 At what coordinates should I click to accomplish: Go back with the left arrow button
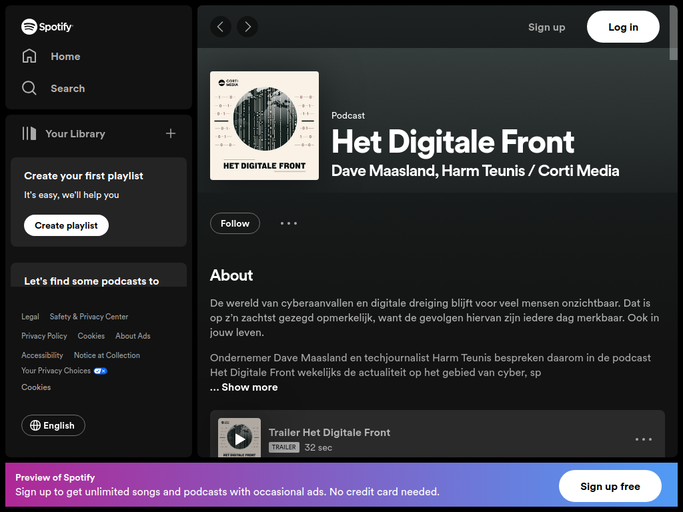[221, 27]
